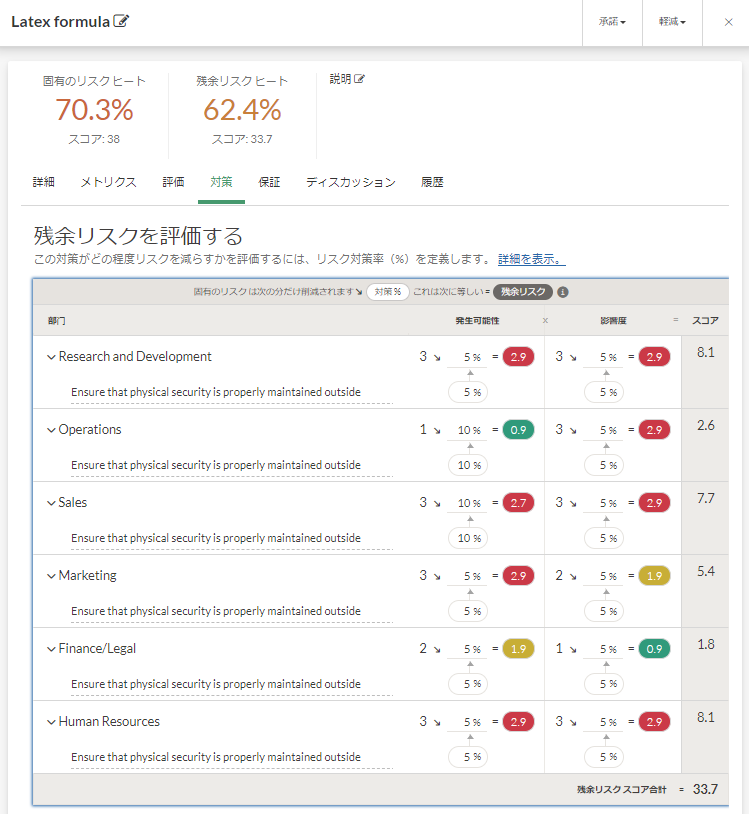The height and width of the screenshot is (814, 749).
Task: Collapse the Research and Development row
Action: pyautogui.click(x=51, y=357)
